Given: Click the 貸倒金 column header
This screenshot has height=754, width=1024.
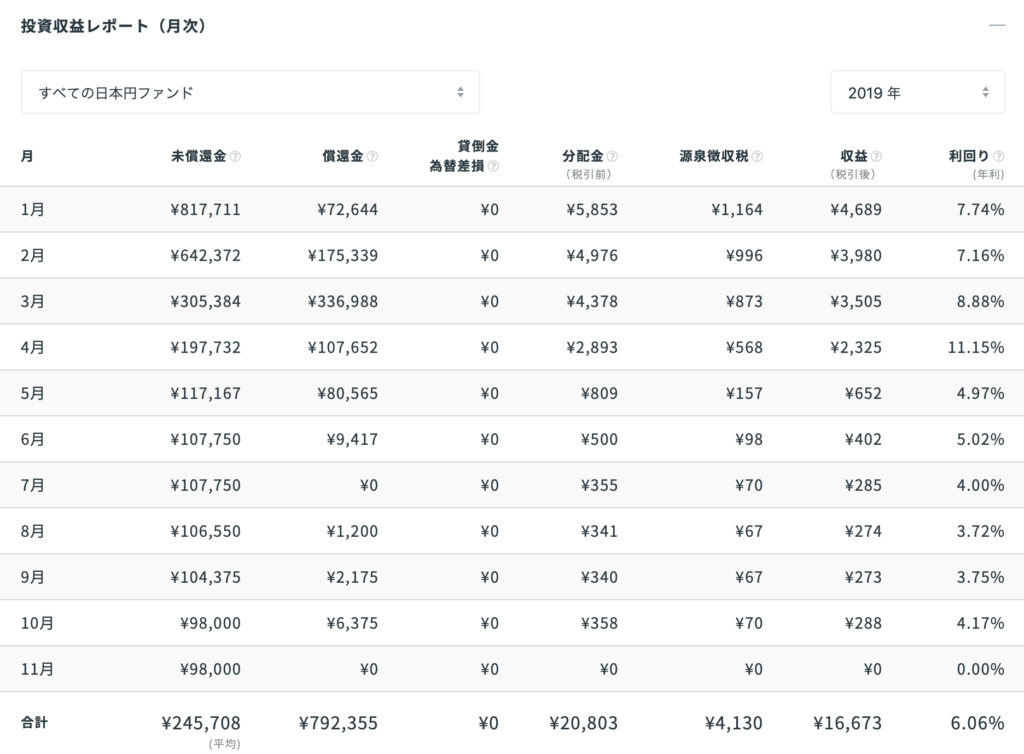Looking at the screenshot, I should pos(478,146).
